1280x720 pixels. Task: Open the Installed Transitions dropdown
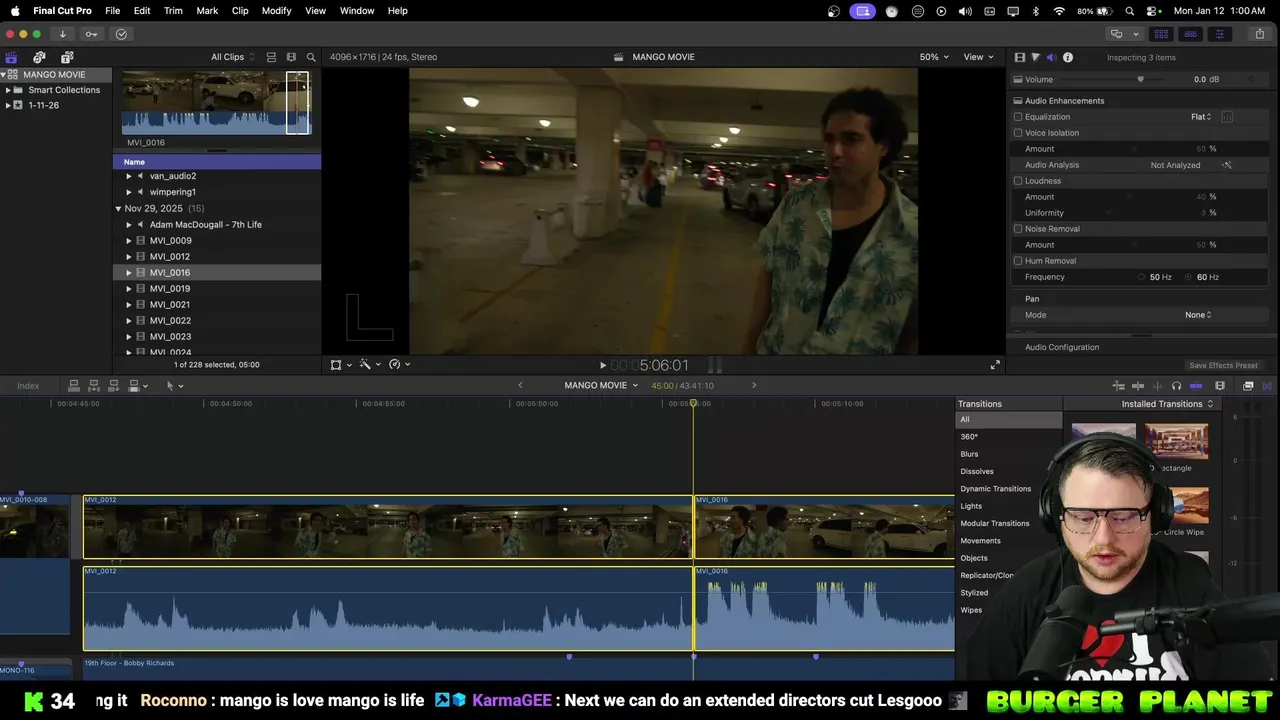[1167, 404]
